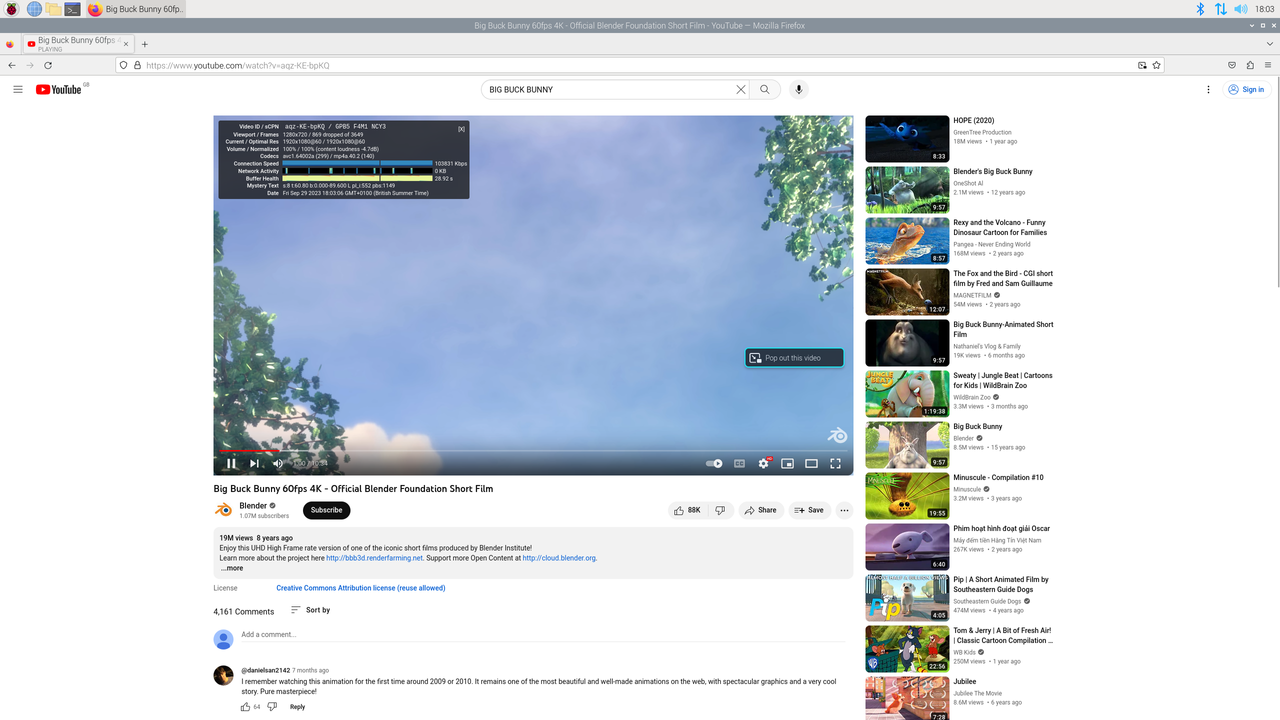The height and width of the screenshot is (720, 1280).
Task: Open file manager from taskbar
Action: point(53,9)
